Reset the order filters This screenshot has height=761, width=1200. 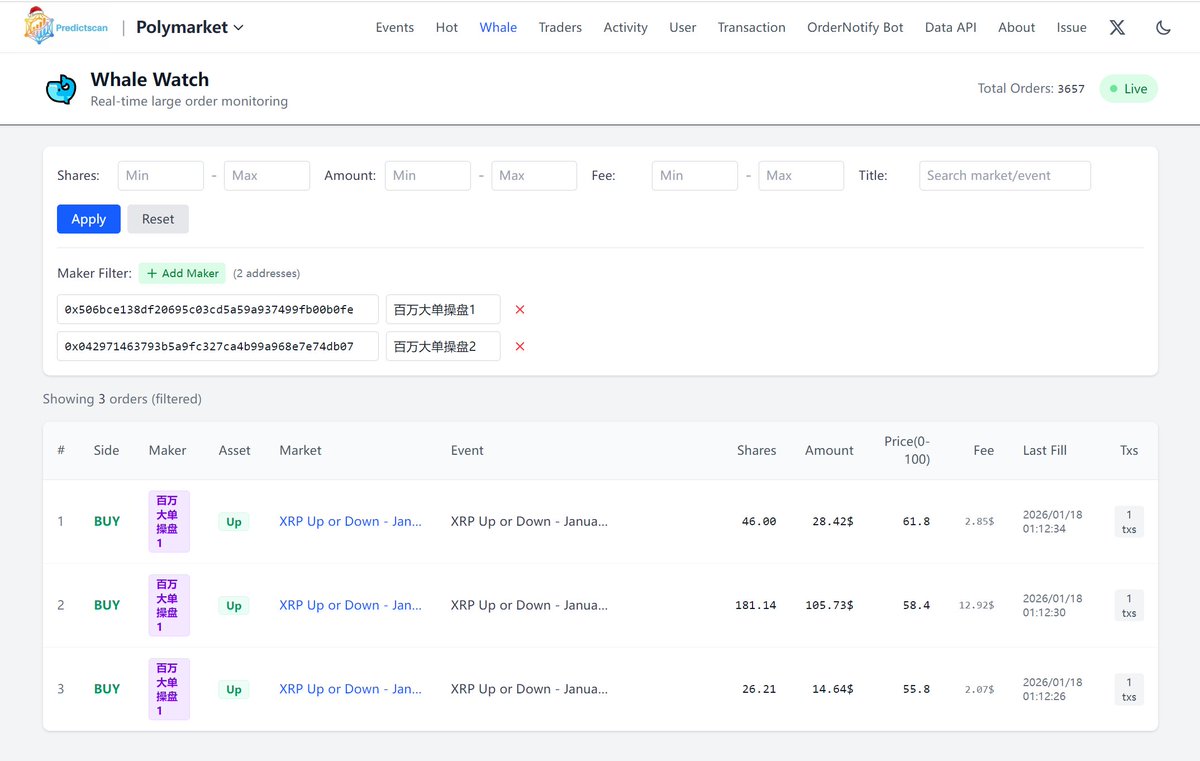(x=158, y=219)
